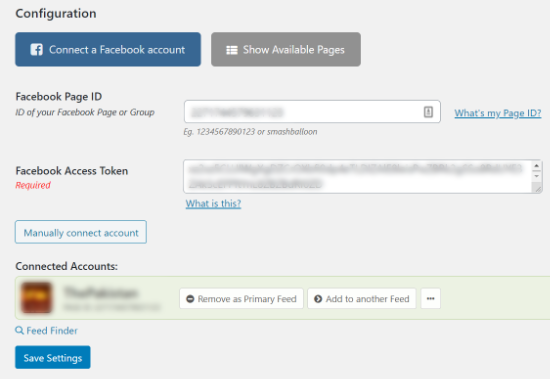Viewport: 550px width, 379px height.
Task: Click the token textarea scroll up arrow
Action: point(536,166)
